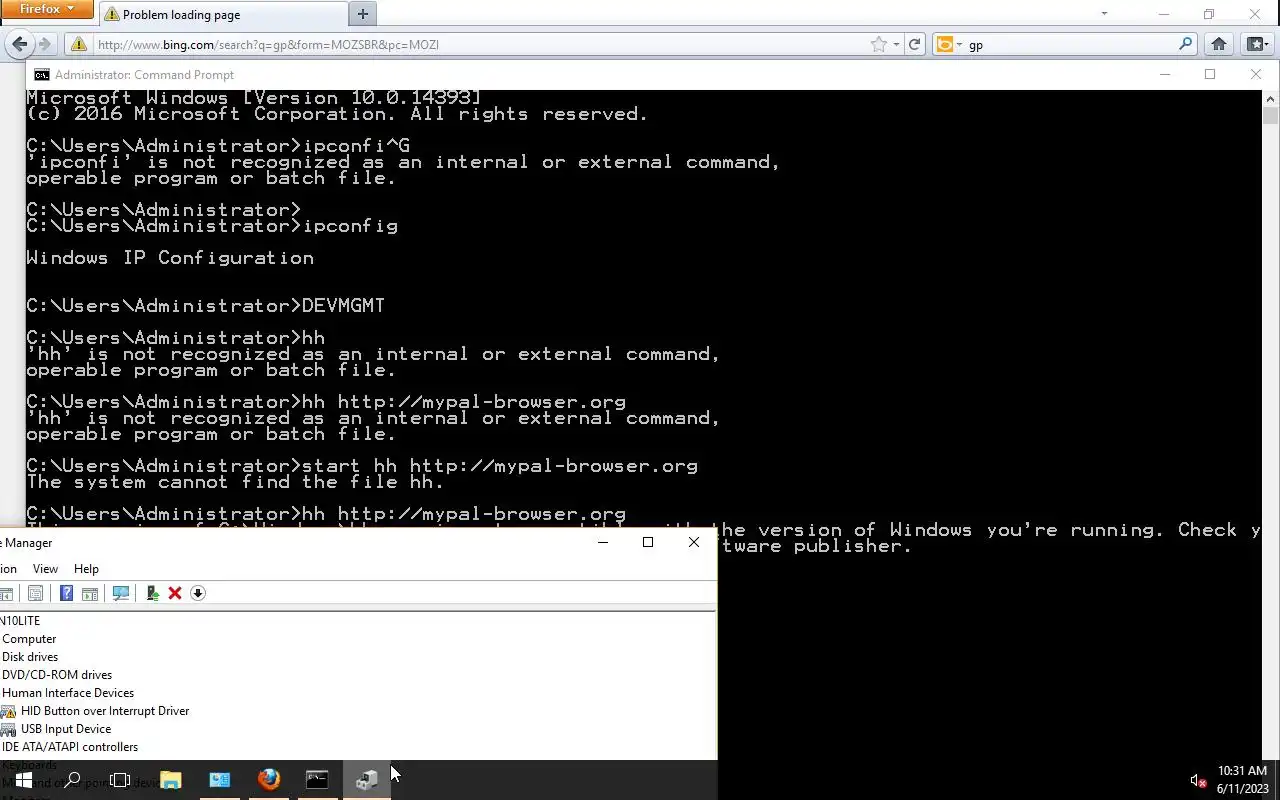Select the Disk drives node
The height and width of the screenshot is (800, 1280).
pos(30,657)
